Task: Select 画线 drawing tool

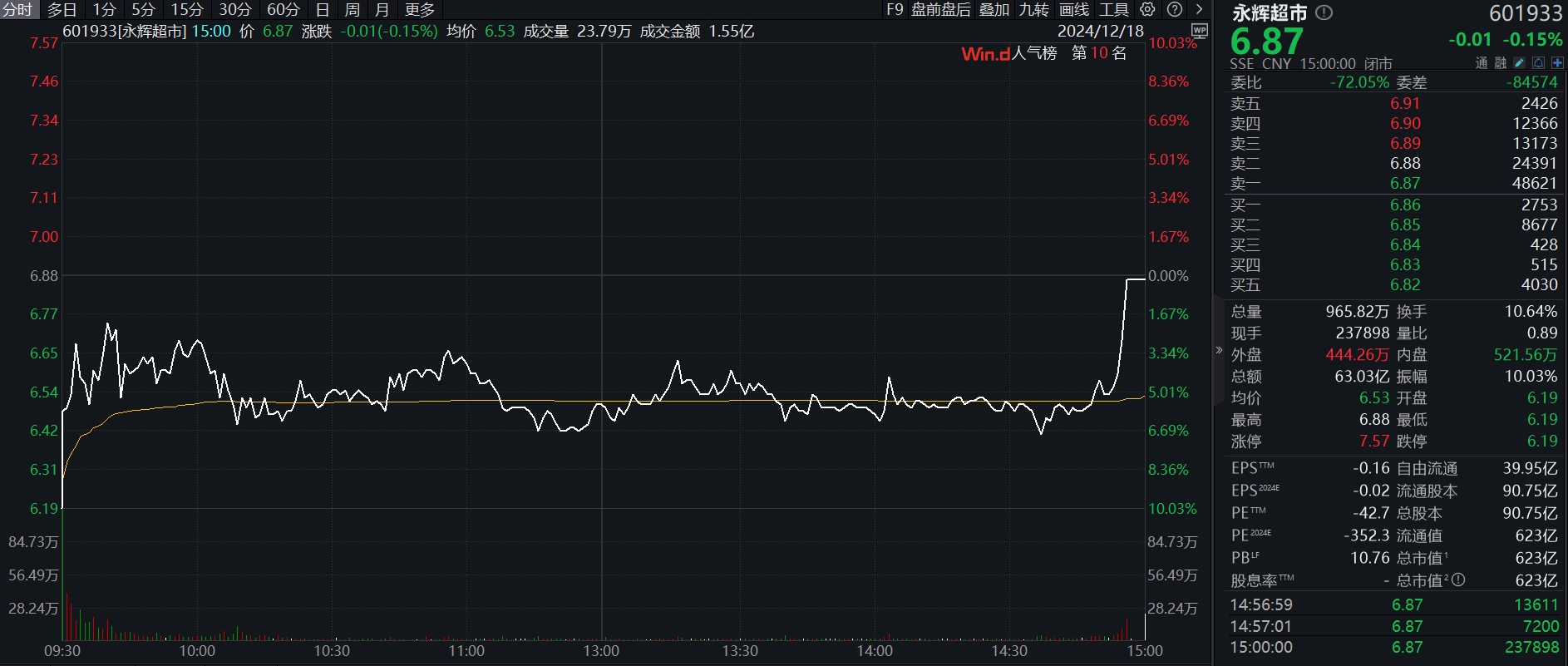Action: click(x=1073, y=9)
